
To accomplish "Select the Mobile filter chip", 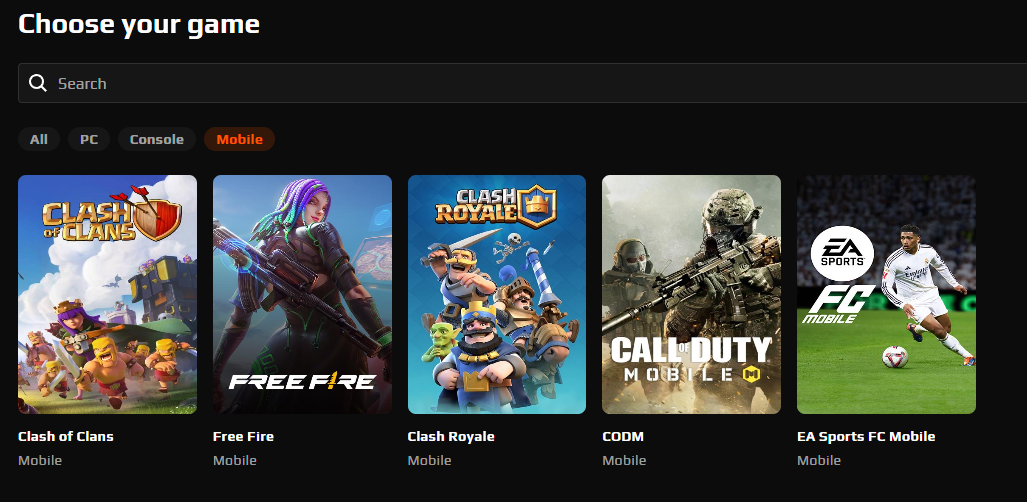I will click(240, 139).
